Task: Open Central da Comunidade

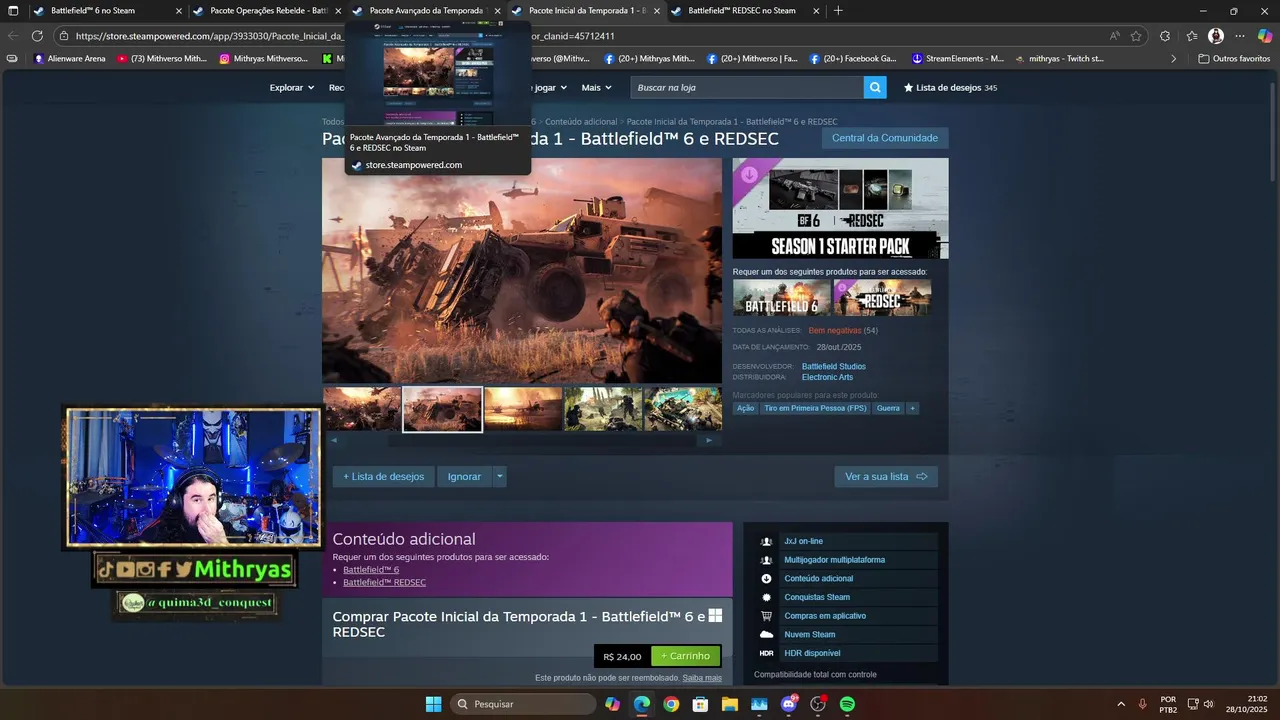Action: 885,138
